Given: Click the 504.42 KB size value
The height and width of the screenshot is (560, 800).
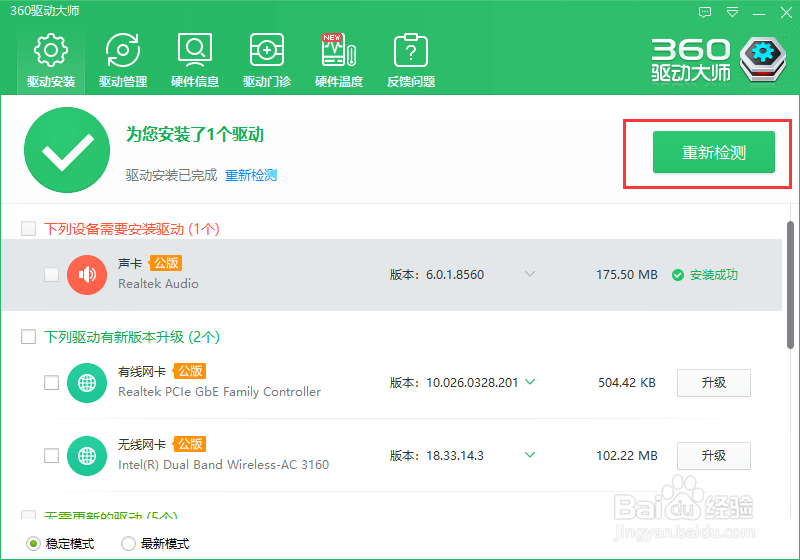Looking at the screenshot, I should coord(627,383).
